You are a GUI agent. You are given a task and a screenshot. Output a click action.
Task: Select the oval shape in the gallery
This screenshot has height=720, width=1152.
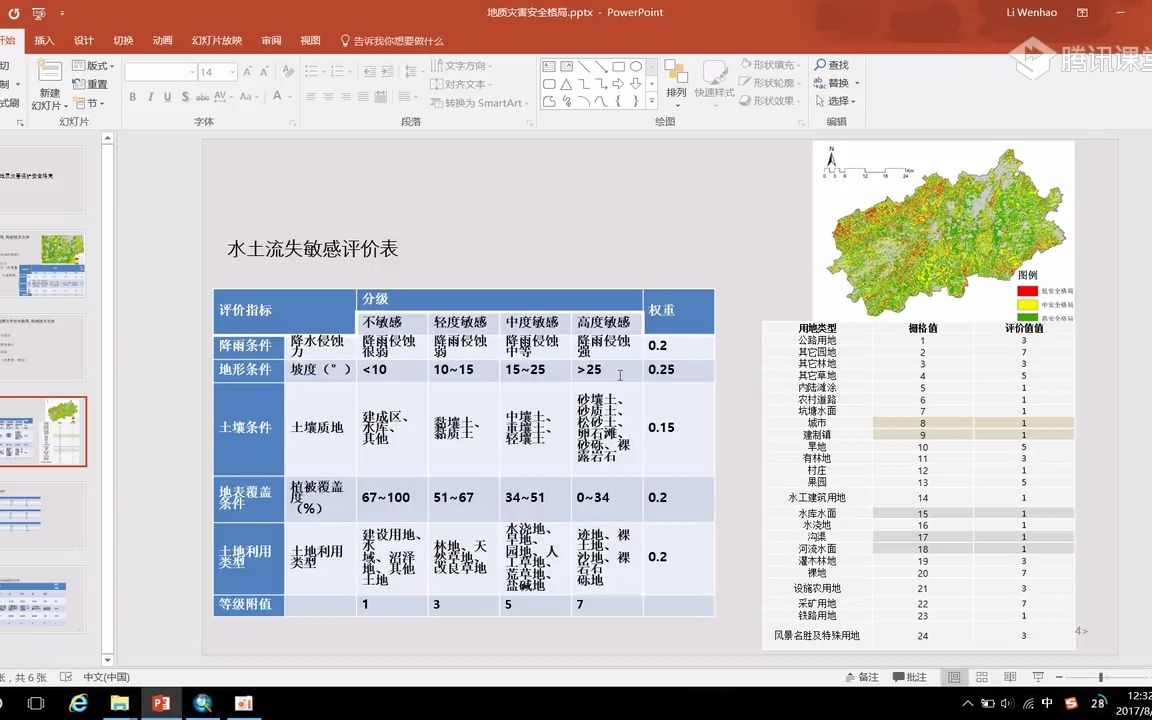click(x=636, y=67)
